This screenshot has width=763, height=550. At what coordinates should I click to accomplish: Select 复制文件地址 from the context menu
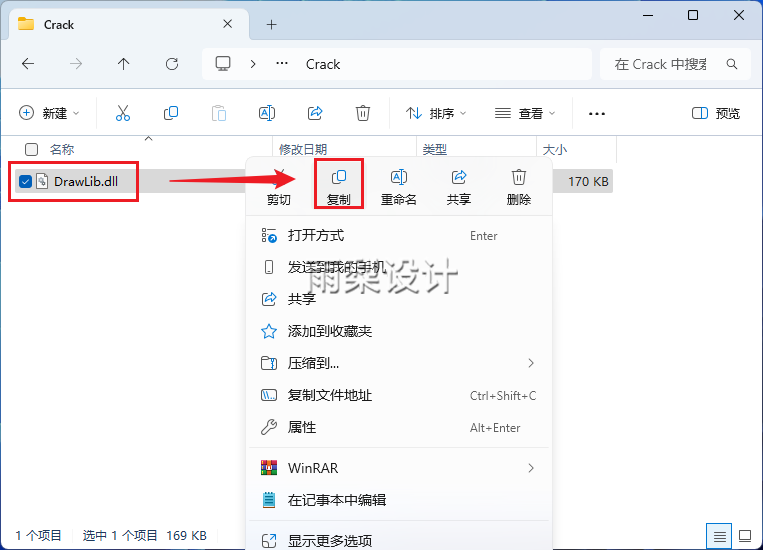[x=399, y=395]
